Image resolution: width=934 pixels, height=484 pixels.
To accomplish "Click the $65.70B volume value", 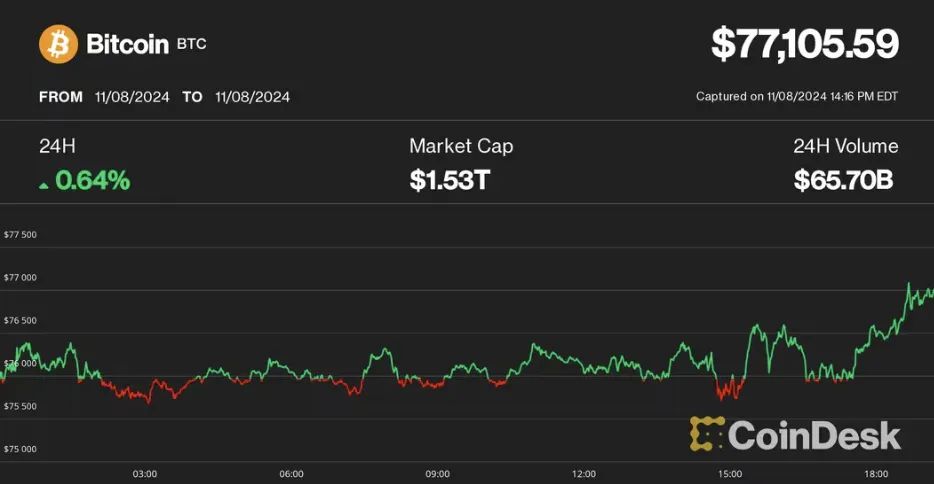I will pos(843,180).
